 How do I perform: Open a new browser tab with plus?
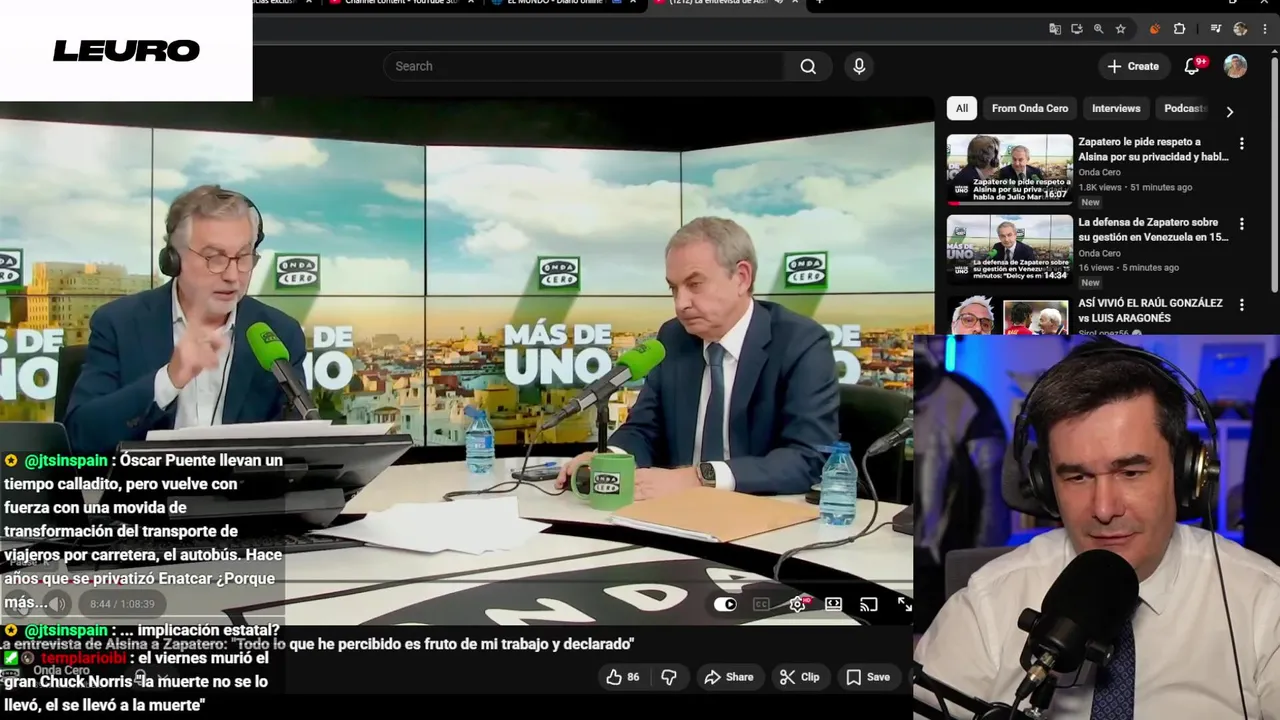[819, 3]
